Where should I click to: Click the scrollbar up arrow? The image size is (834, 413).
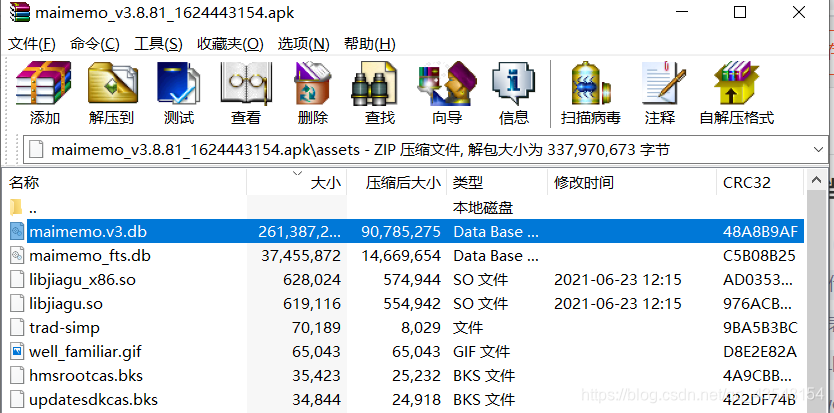[x=816, y=181]
